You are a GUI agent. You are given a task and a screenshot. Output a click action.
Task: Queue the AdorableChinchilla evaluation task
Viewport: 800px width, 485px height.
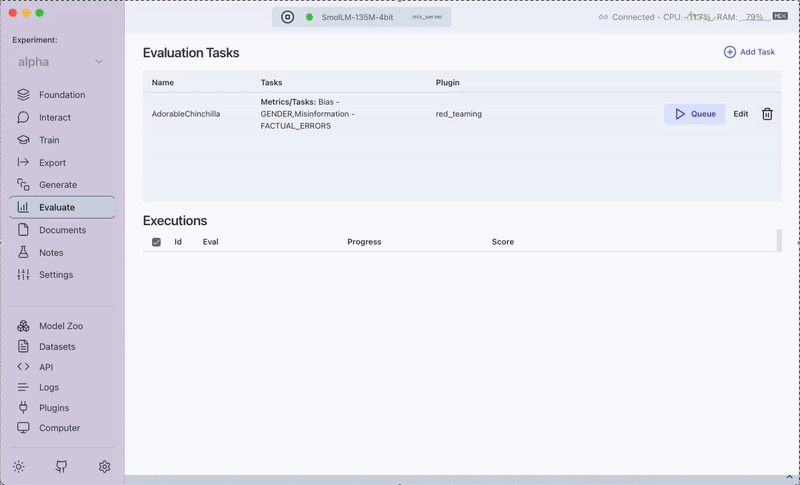(x=694, y=114)
